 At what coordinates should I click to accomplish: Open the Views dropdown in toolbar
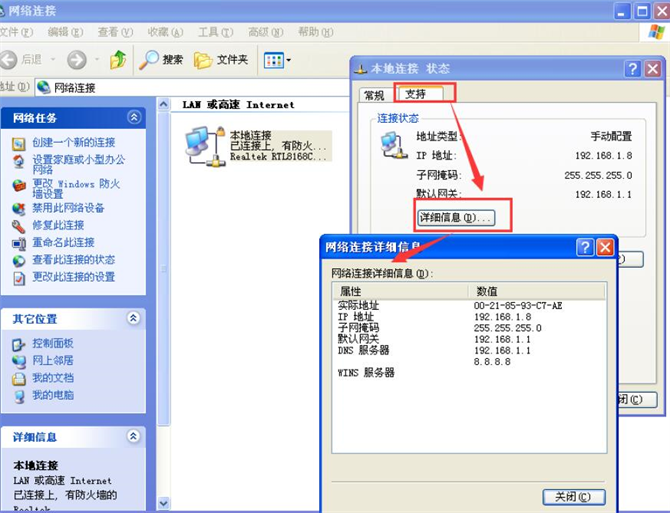pyautogui.click(x=277, y=60)
